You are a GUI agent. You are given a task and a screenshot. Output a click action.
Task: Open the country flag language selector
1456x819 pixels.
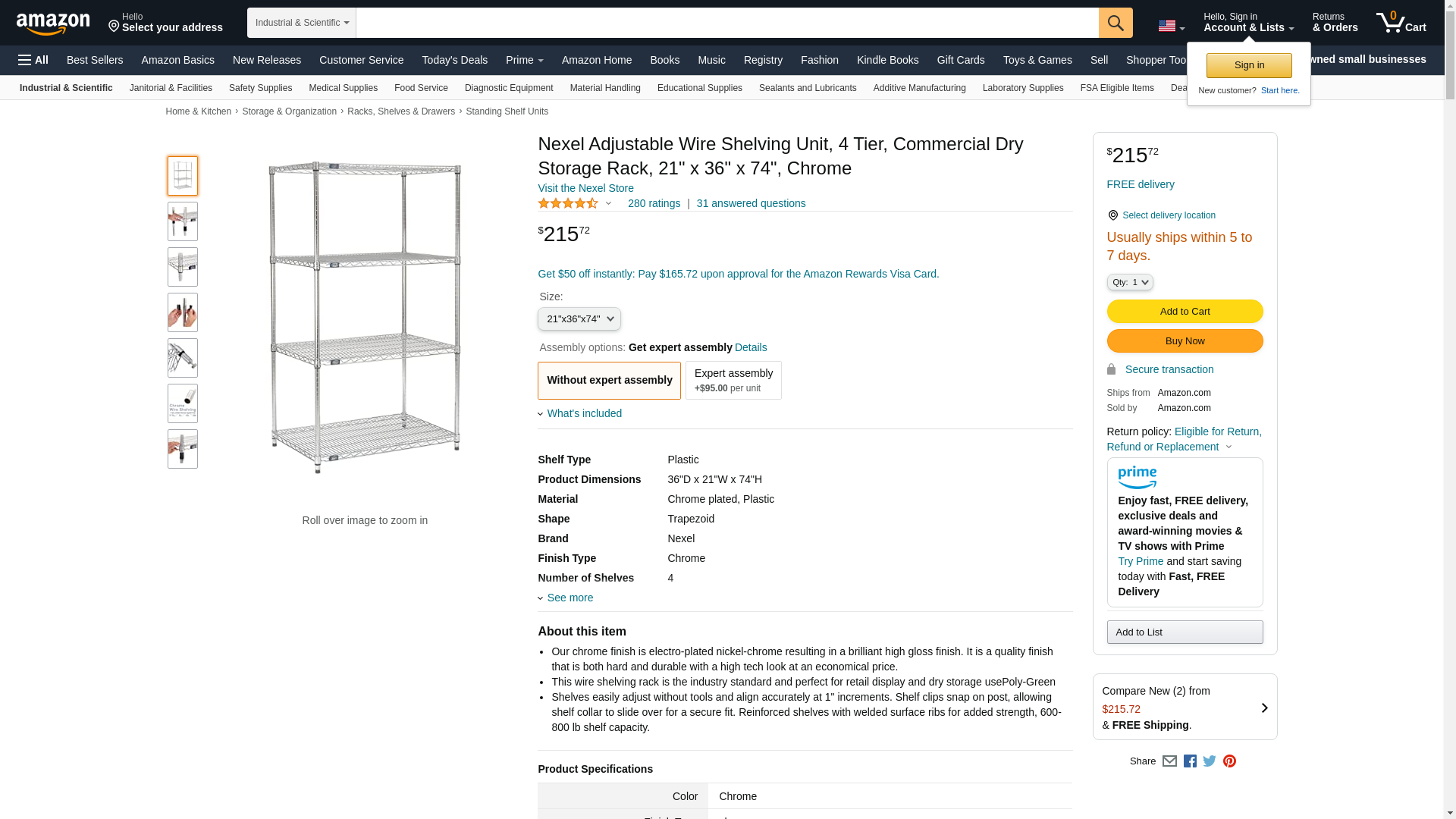[1171, 27]
